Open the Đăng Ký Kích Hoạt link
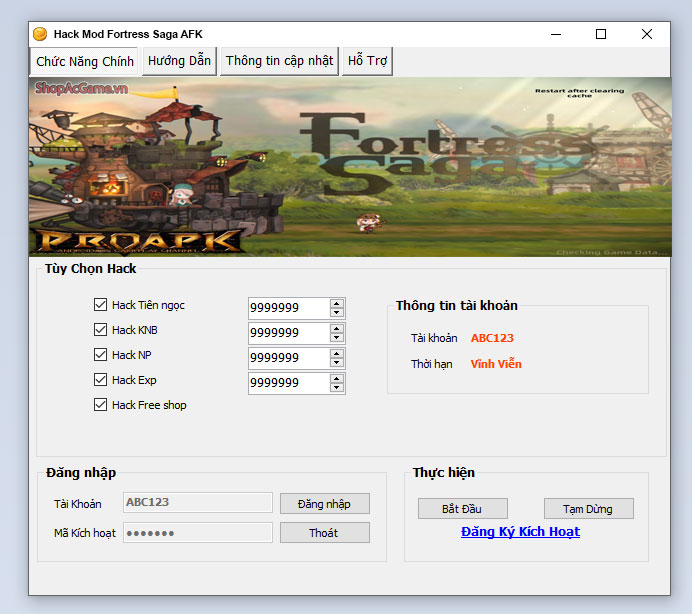Screen dimensions: 693x616 click(x=520, y=532)
